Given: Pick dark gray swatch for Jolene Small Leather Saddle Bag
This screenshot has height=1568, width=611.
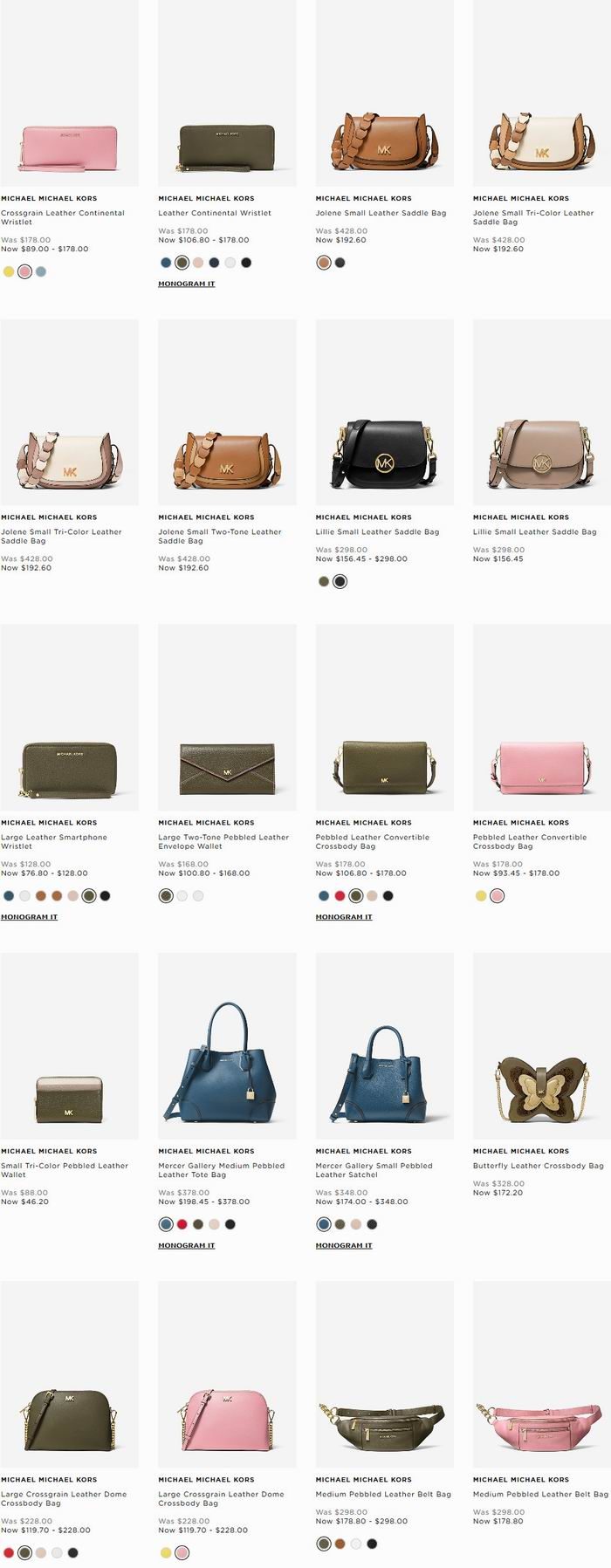Looking at the screenshot, I should [340, 263].
